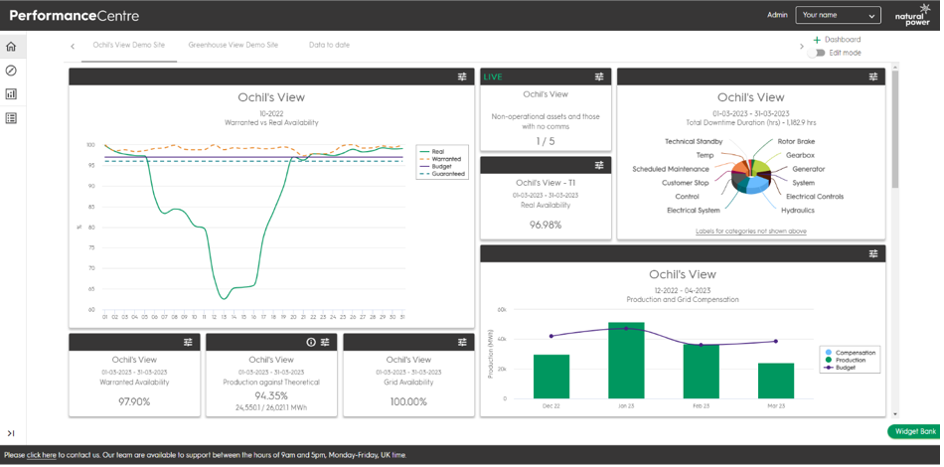Open settings icon on Warranted Availability widget
This screenshot has width=944, height=467.
pyautogui.click(x=188, y=342)
